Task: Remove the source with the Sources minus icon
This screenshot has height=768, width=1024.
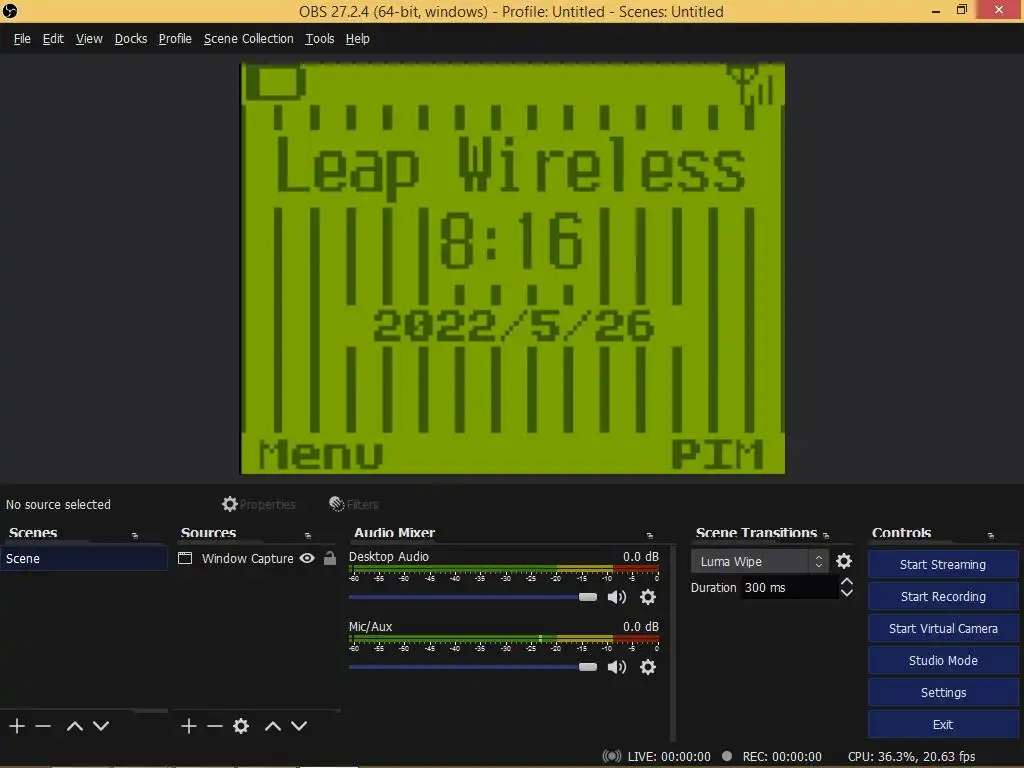Action: coord(215,726)
